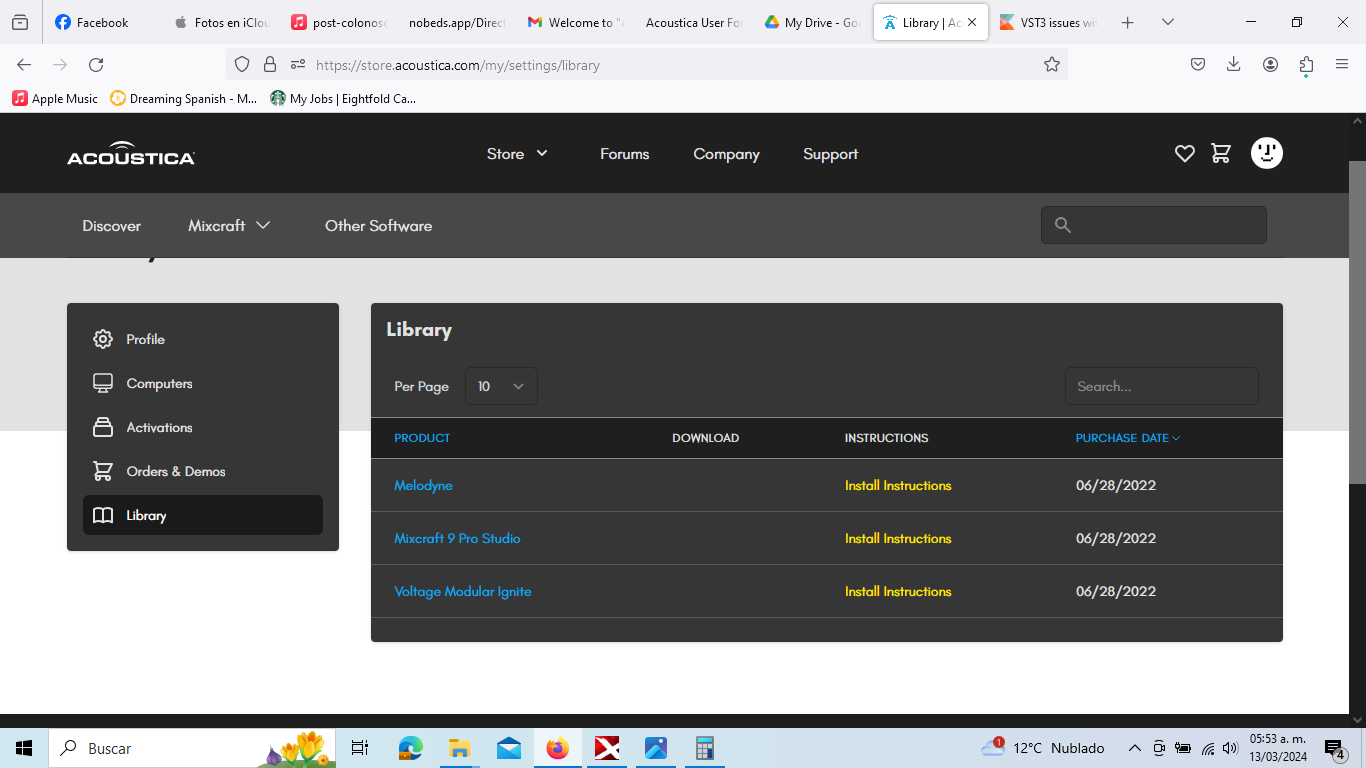Viewport: 1366px width, 768px height.
Task: Open the Discover section
Action: tap(112, 225)
